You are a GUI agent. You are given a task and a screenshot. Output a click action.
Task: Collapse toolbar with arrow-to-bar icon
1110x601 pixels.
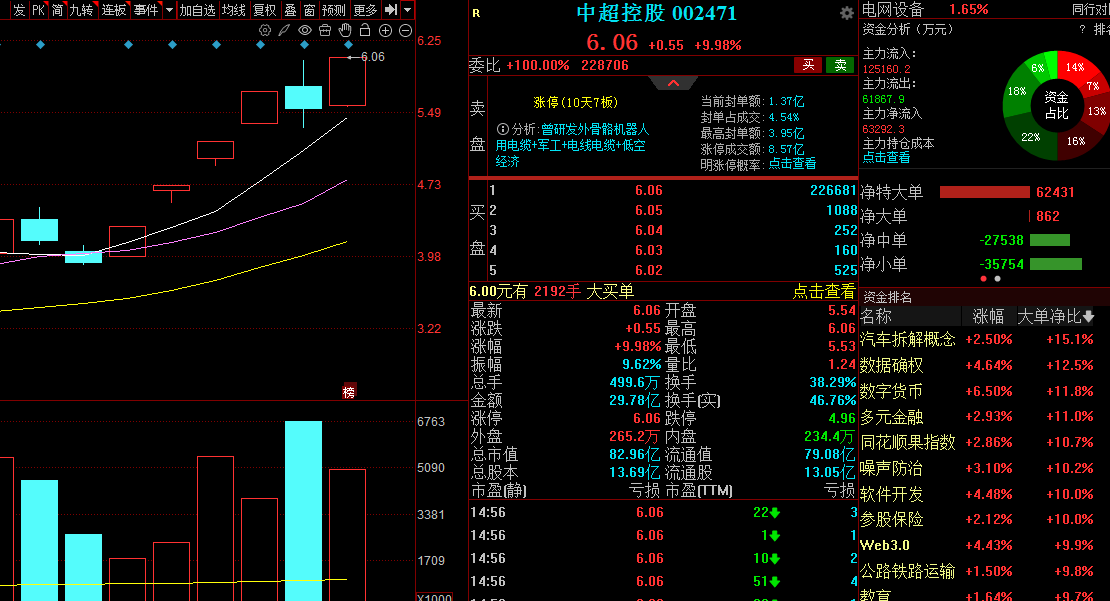[391, 10]
